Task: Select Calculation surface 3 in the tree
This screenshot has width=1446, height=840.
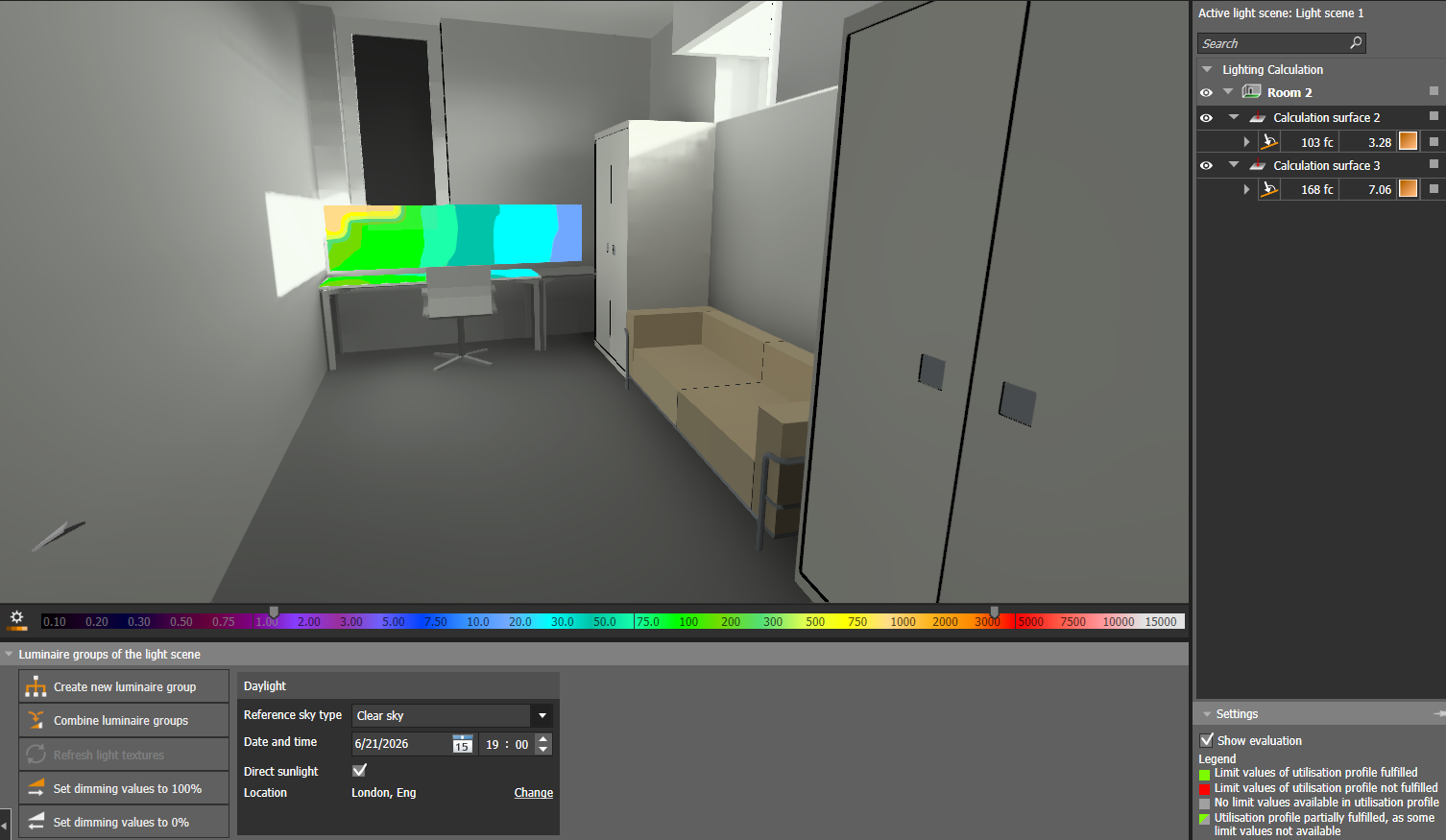Action: [1326, 165]
